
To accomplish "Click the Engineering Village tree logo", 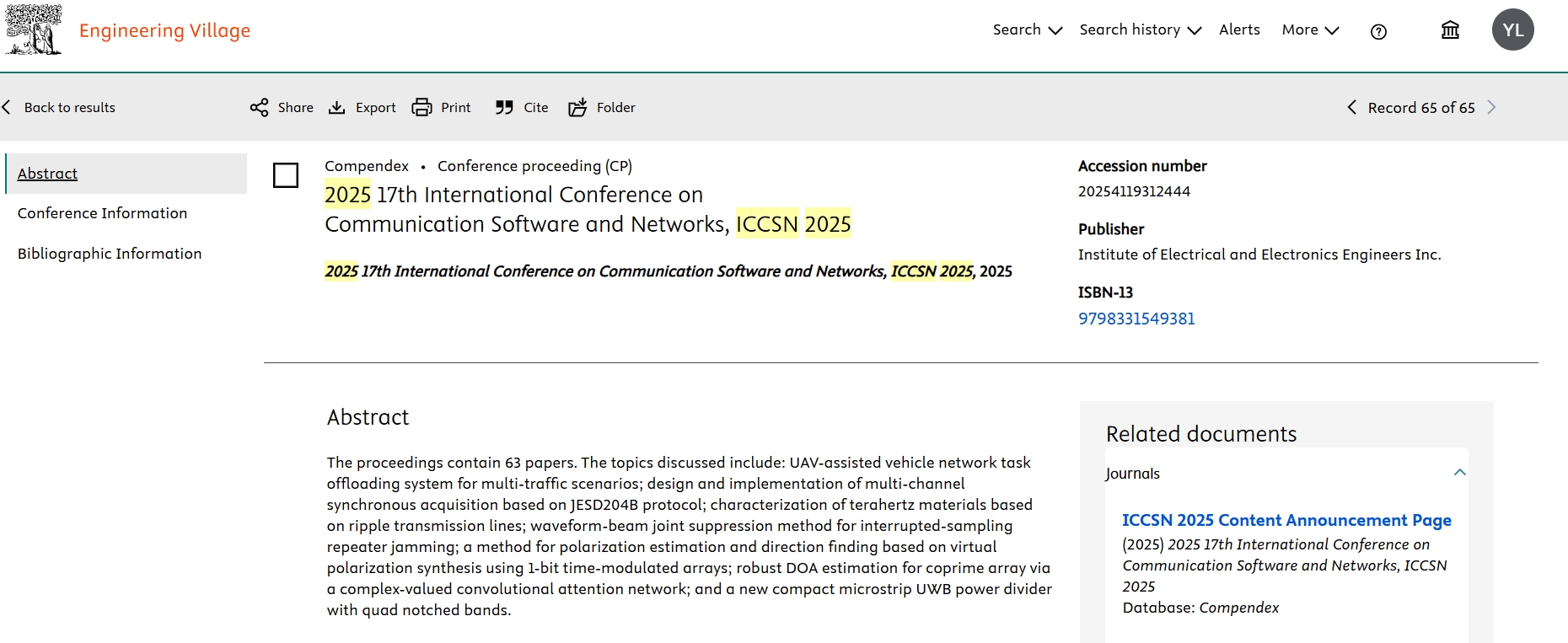I will point(34,29).
